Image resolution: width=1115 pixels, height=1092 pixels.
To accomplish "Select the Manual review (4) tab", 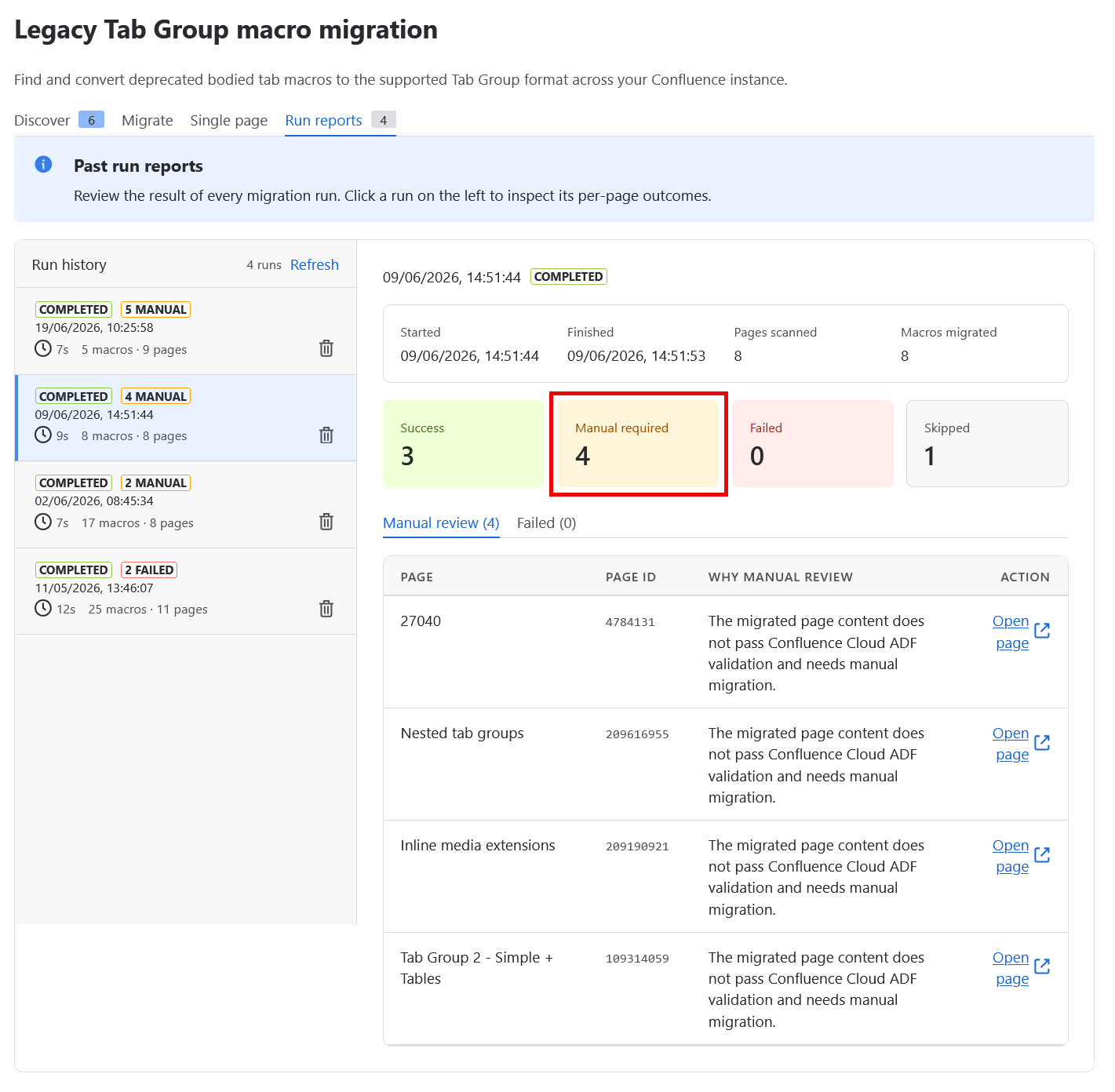I will click(x=441, y=522).
